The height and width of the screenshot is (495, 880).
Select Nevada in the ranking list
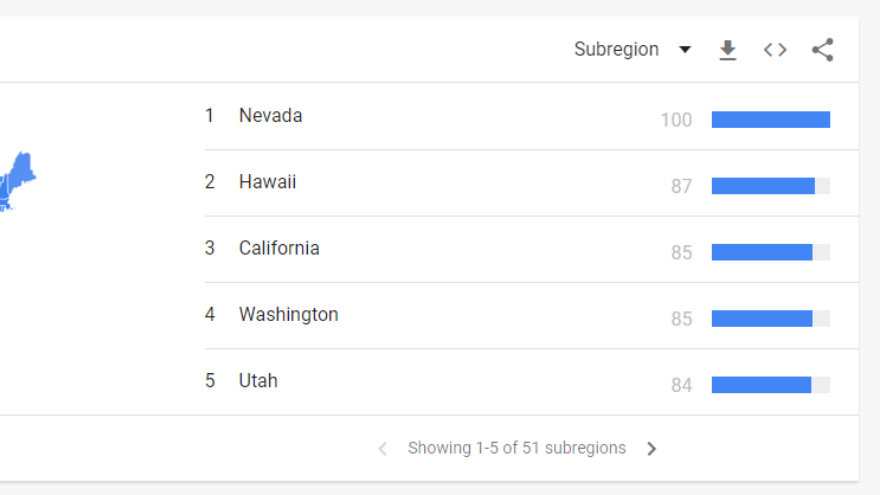[270, 116]
